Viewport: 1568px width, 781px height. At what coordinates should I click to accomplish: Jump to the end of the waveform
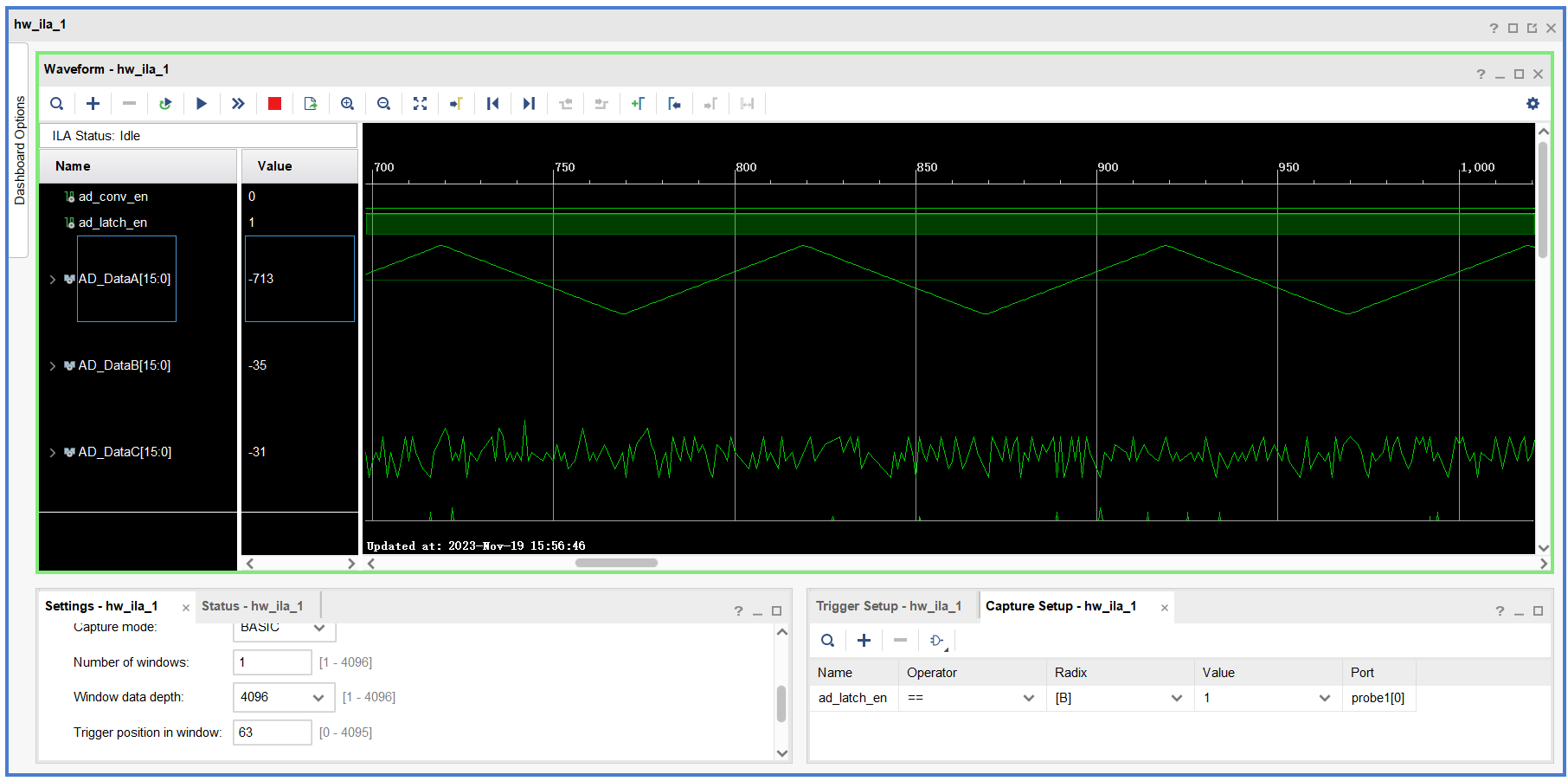point(529,104)
